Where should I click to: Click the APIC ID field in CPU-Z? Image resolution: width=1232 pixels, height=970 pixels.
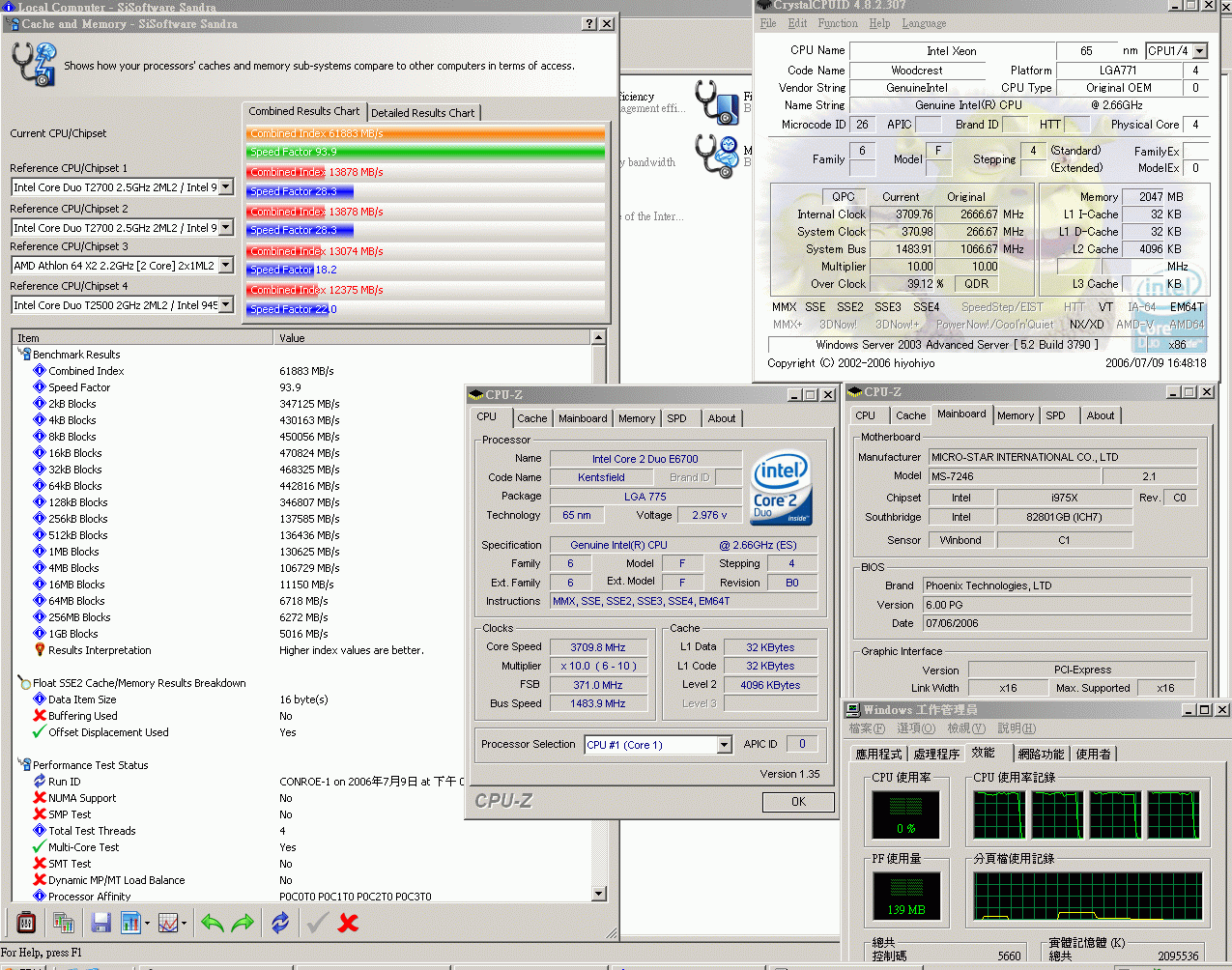click(x=802, y=744)
